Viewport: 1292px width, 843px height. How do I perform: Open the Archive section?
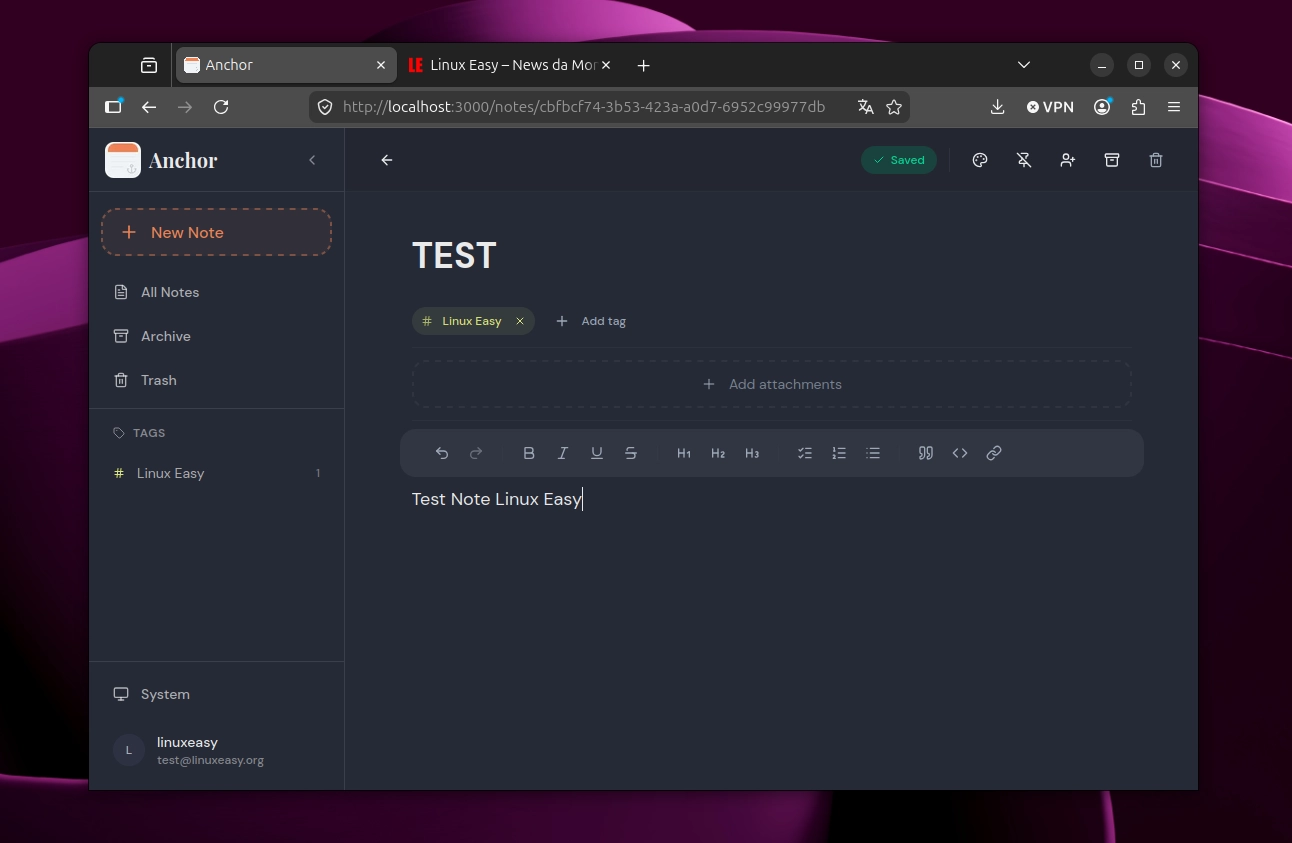point(216,336)
